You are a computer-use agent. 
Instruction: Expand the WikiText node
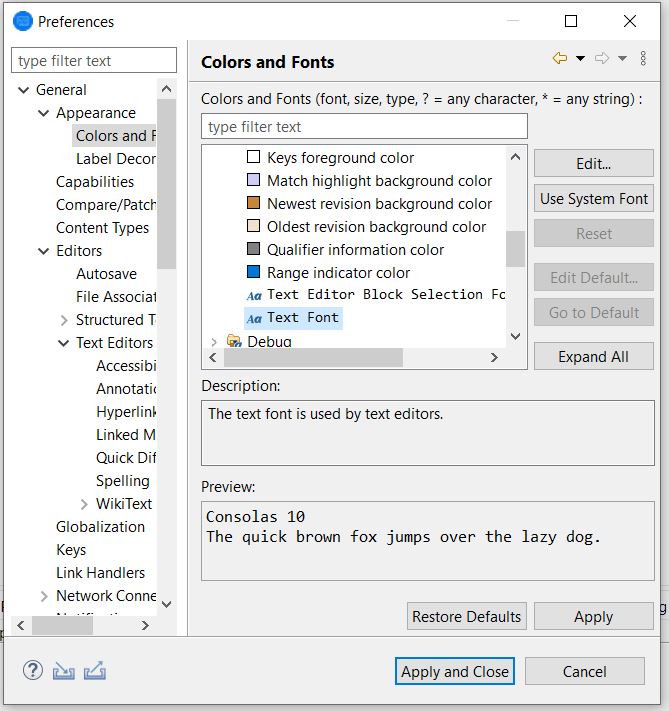point(84,504)
